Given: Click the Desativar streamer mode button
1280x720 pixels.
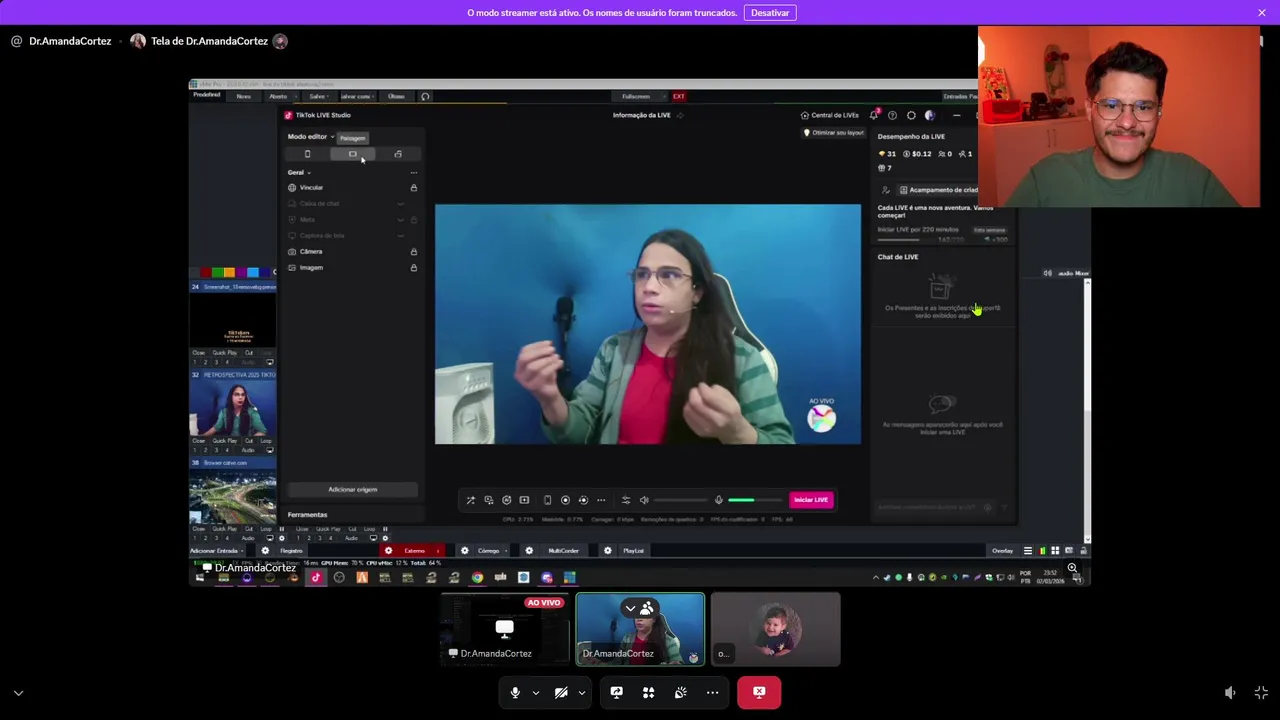Looking at the screenshot, I should pyautogui.click(x=770, y=12).
